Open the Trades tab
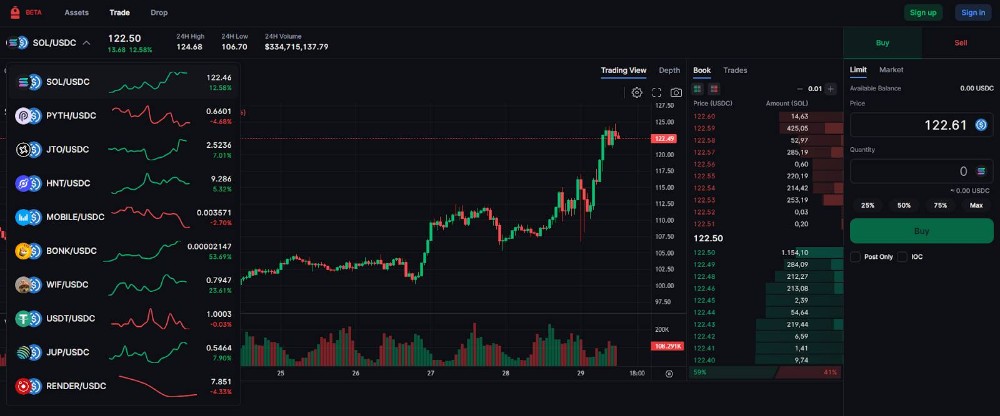This screenshot has width=1000, height=416. pyautogui.click(x=735, y=70)
